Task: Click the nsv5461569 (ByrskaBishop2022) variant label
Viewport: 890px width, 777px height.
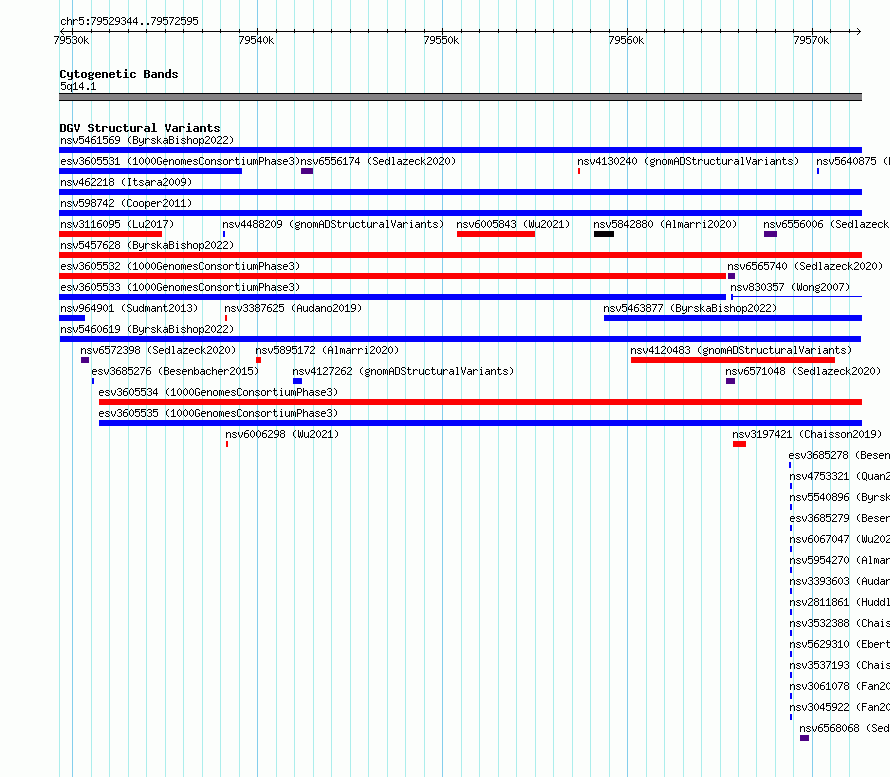Action: [147, 140]
